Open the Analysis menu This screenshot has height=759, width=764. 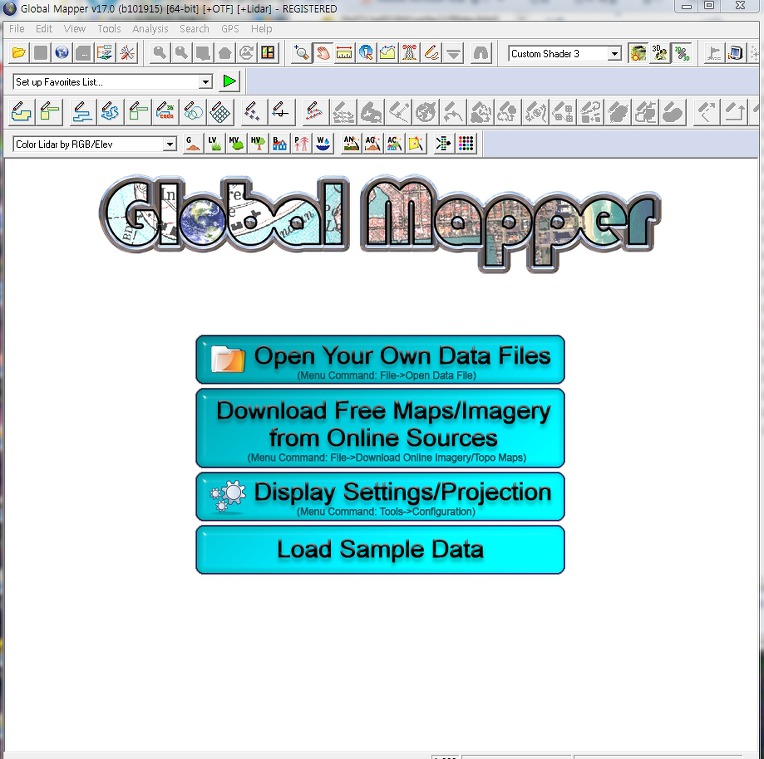click(150, 29)
